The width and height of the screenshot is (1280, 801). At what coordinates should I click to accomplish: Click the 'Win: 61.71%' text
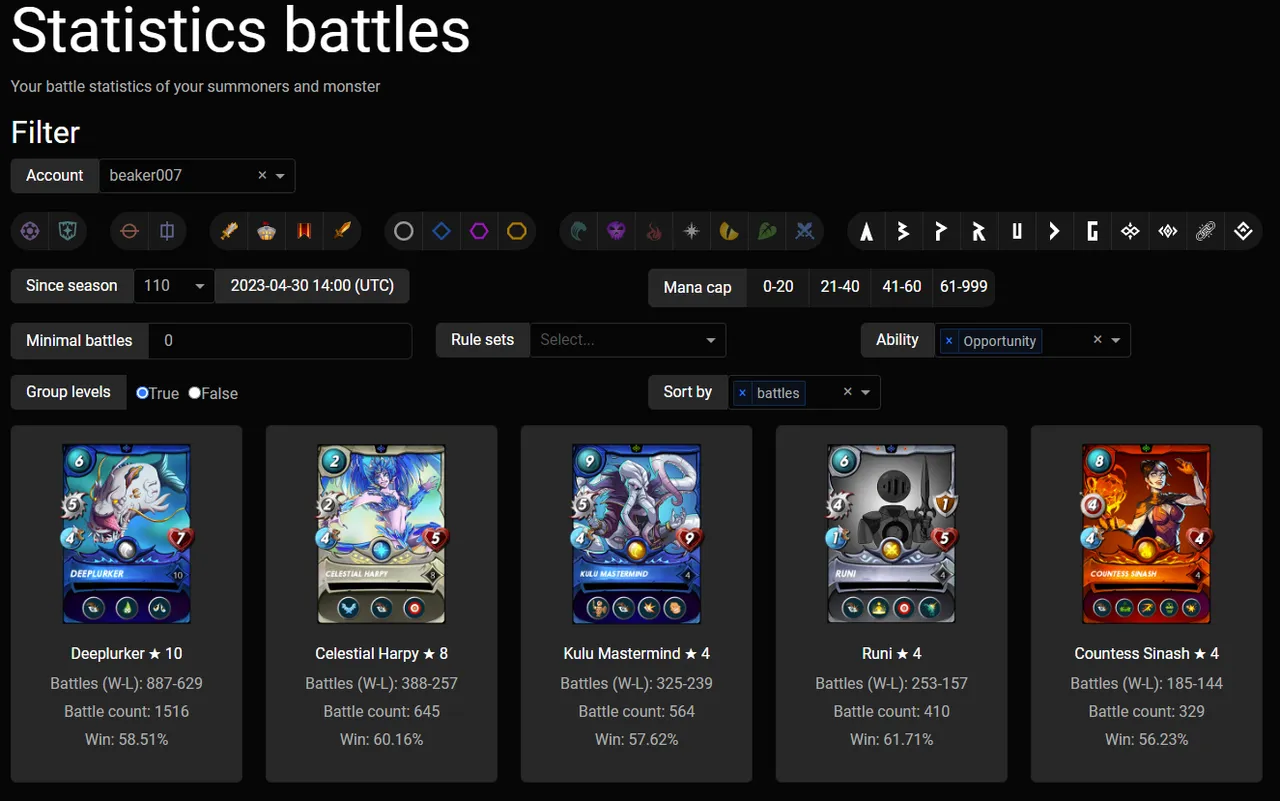click(892, 740)
